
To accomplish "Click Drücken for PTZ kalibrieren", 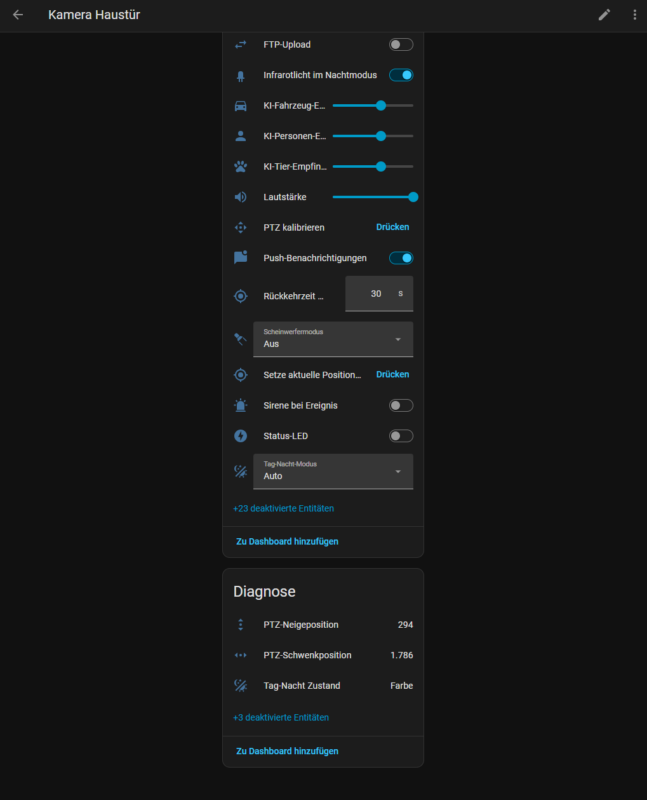I will pyautogui.click(x=392, y=227).
